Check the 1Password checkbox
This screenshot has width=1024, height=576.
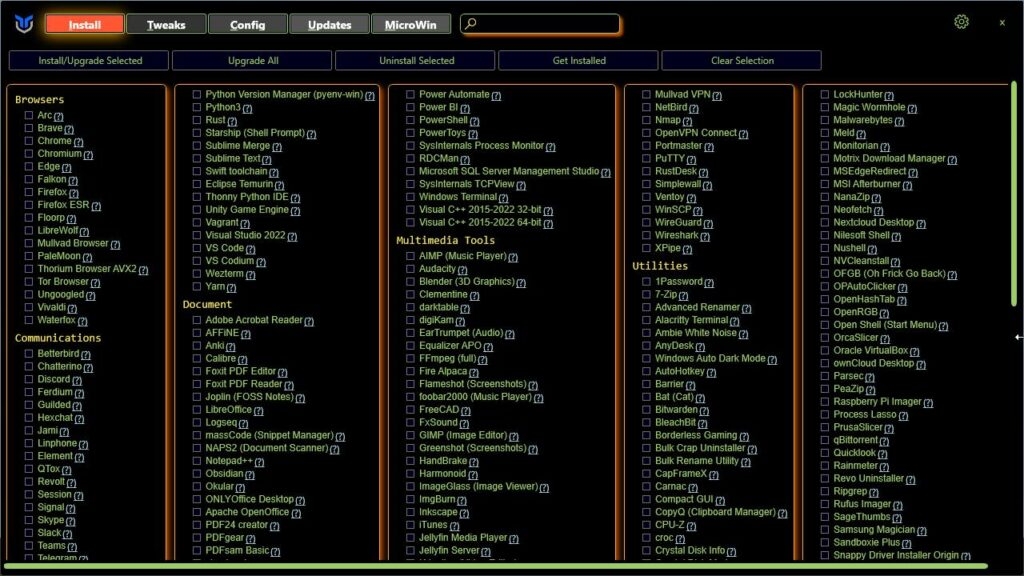647,281
